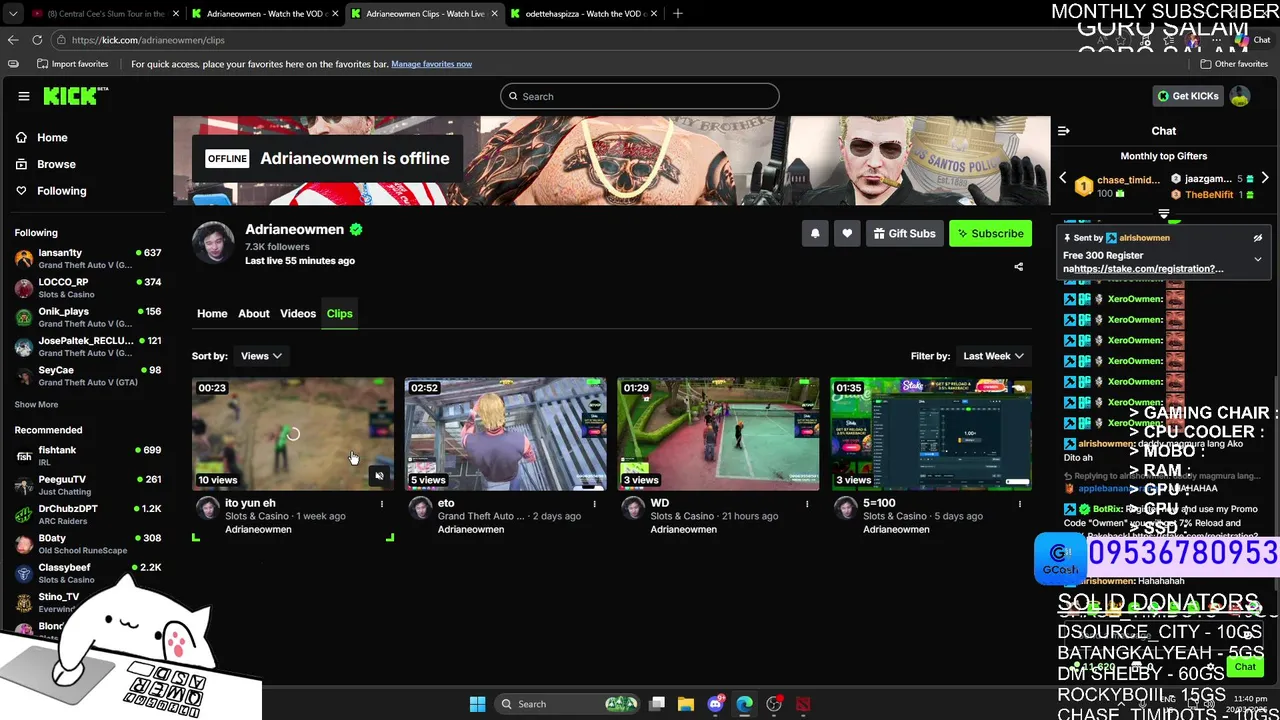The image size is (1280, 720).
Task: Switch to odettehaspizza browser tab
Action: (x=583, y=14)
